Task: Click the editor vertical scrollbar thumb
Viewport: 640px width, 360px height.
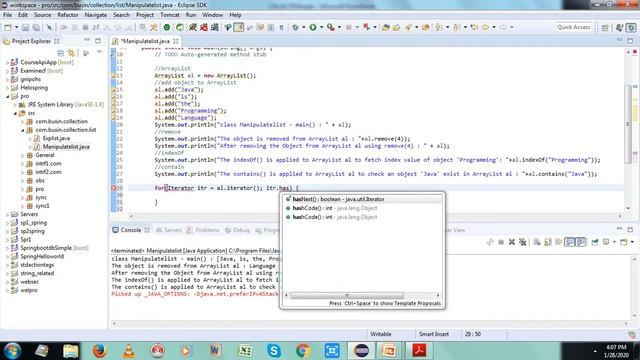Action: click(628, 124)
